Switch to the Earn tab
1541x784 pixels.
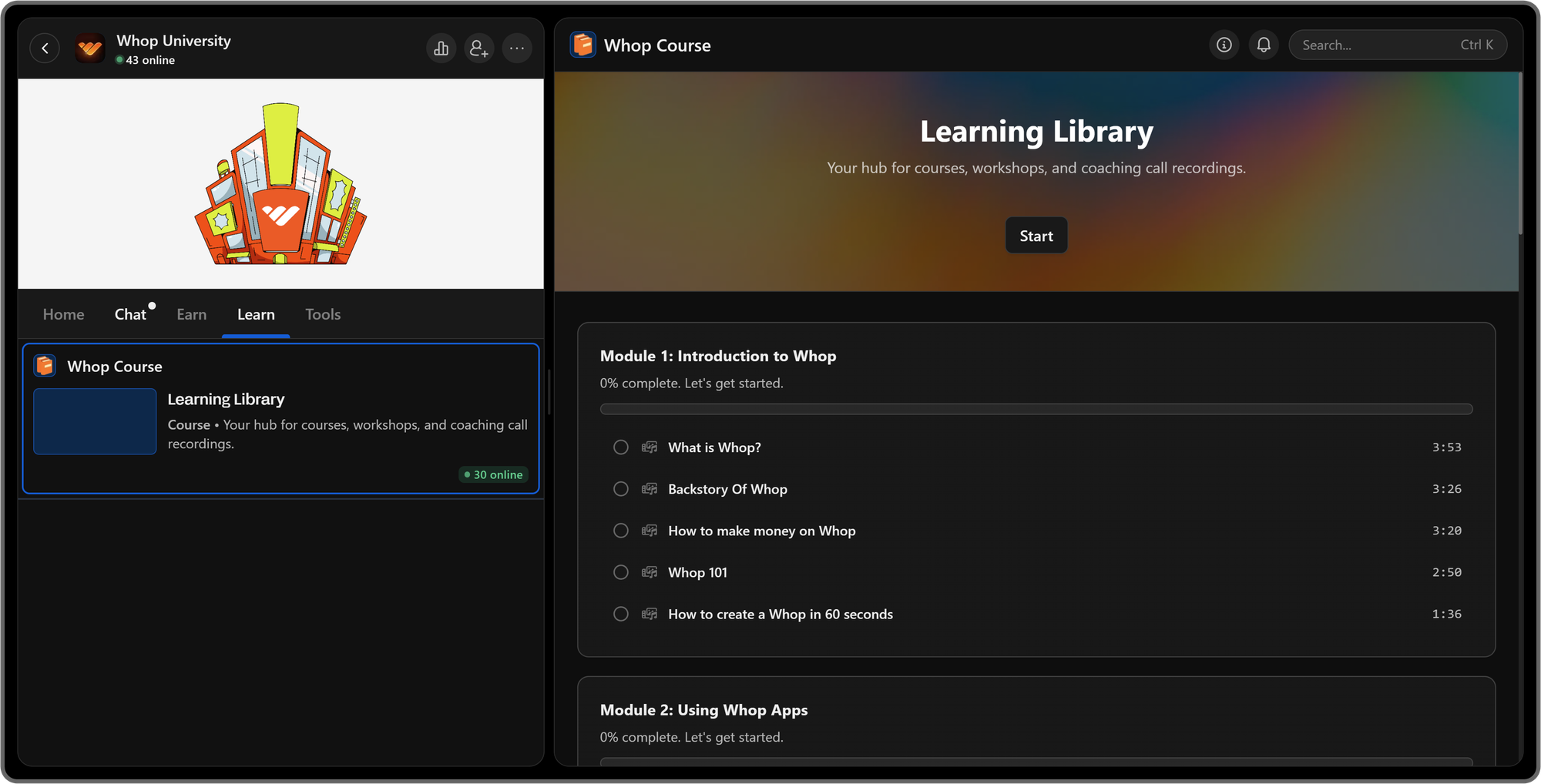[192, 314]
